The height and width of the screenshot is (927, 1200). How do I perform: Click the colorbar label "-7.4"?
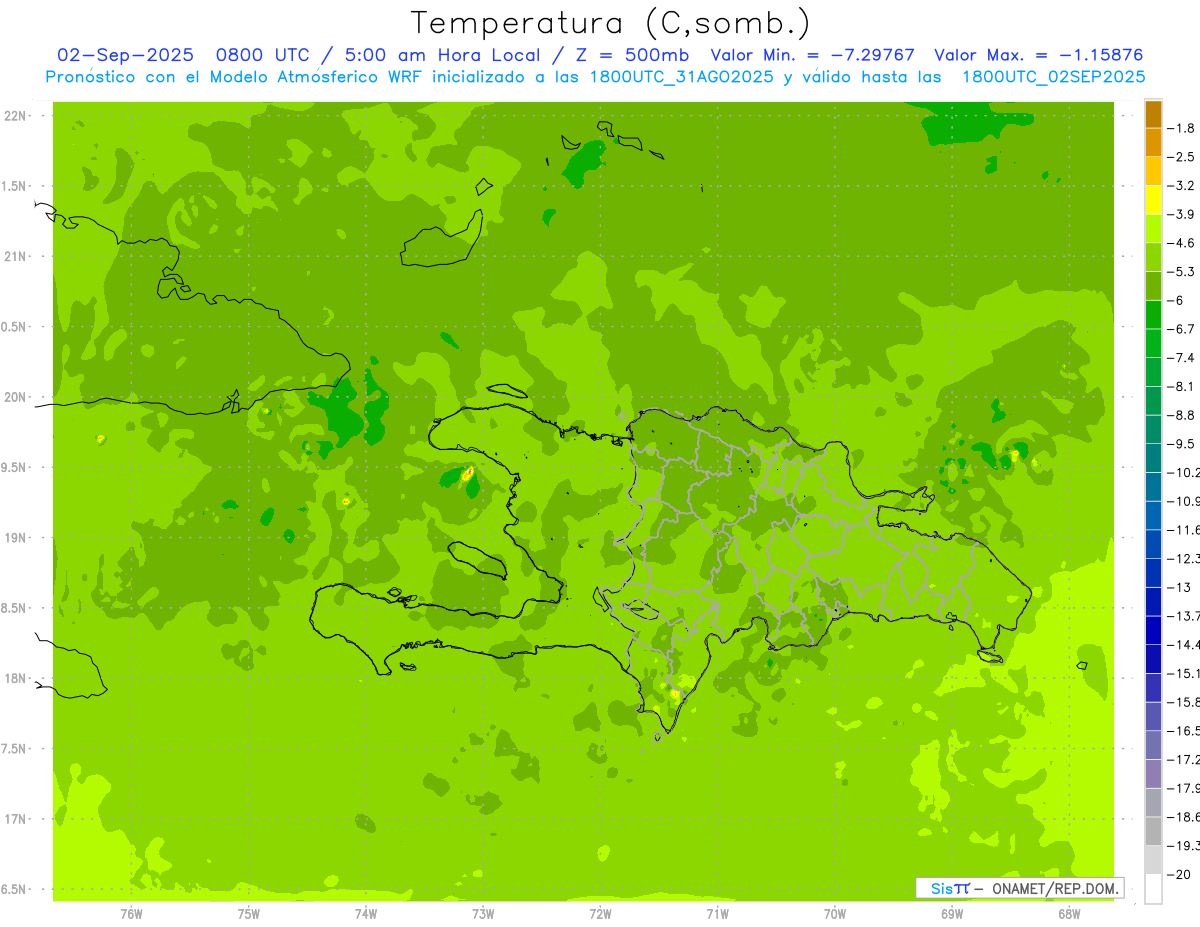coord(1183,358)
